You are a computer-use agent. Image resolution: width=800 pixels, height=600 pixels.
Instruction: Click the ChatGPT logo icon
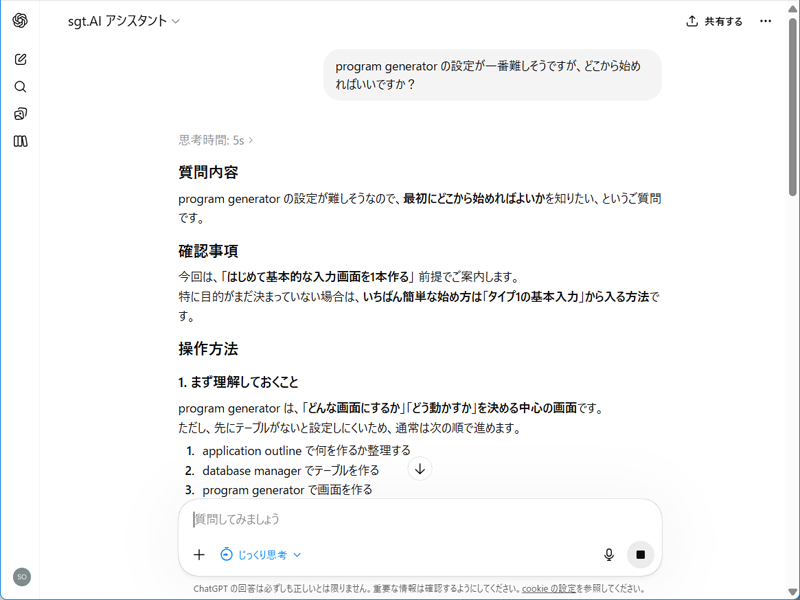click(x=20, y=20)
